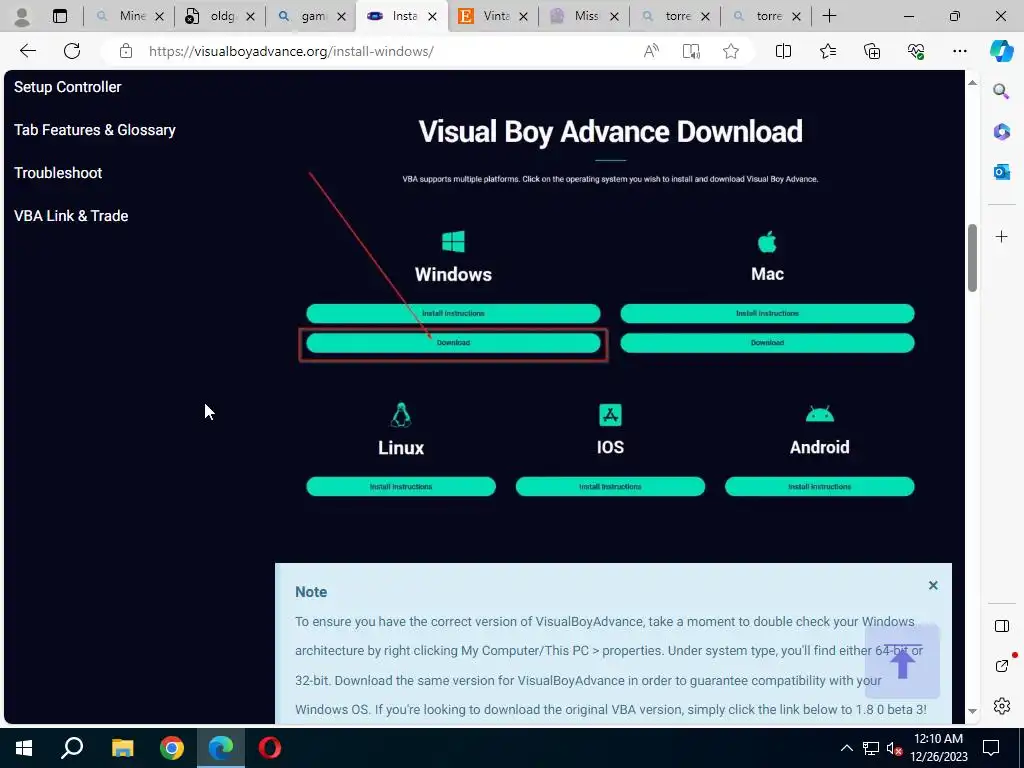View site information lock icon
This screenshot has width=1024, height=768.
coord(126,51)
